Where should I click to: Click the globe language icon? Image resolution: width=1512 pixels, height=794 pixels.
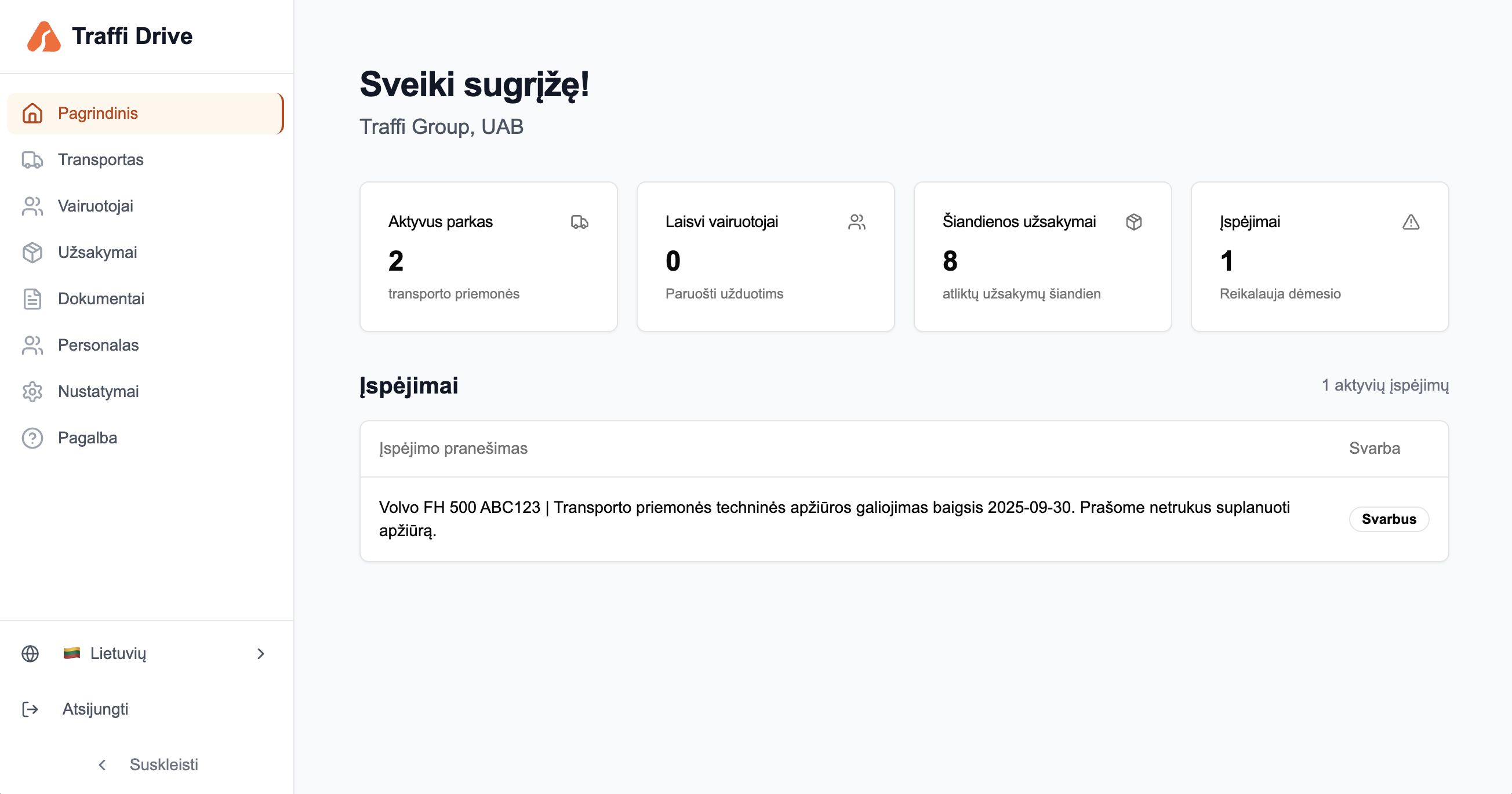(x=31, y=653)
